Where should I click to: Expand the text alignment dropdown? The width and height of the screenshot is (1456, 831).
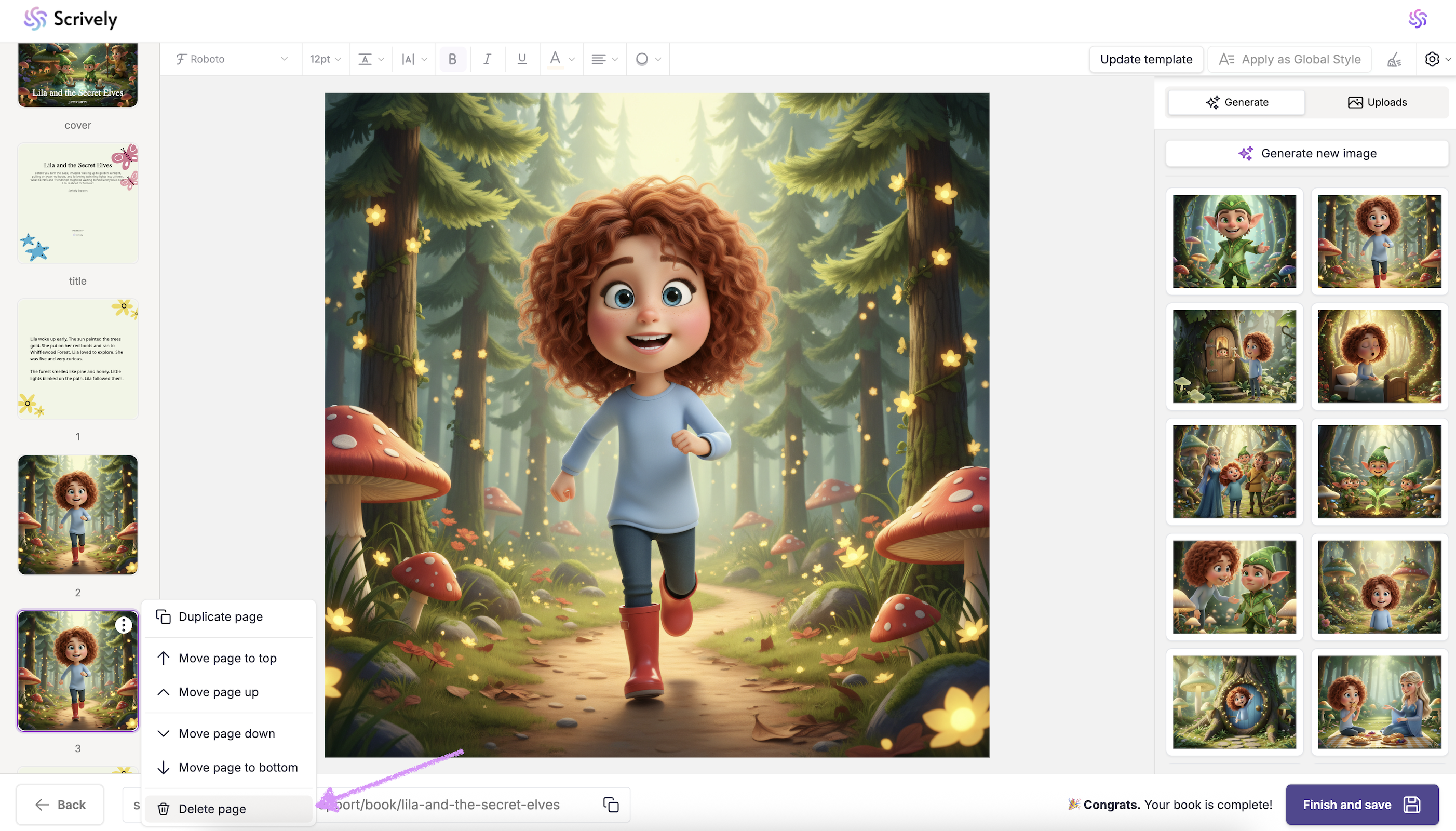(604, 59)
